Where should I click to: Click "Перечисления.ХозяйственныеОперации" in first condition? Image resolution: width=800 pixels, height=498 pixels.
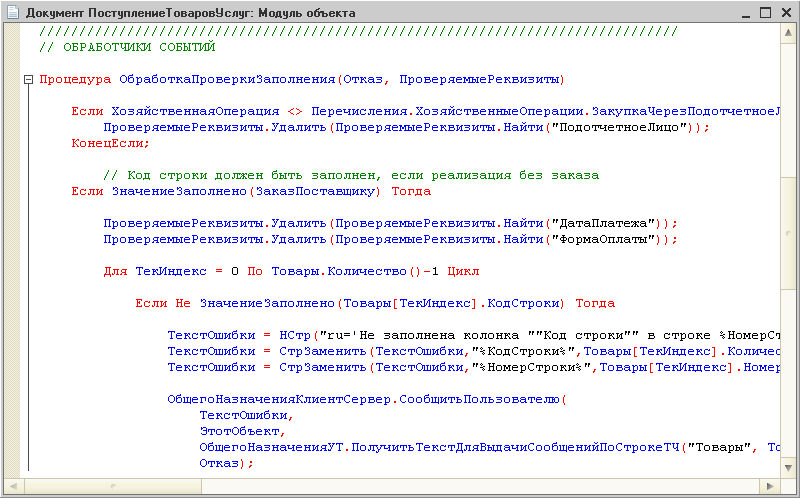click(447, 112)
